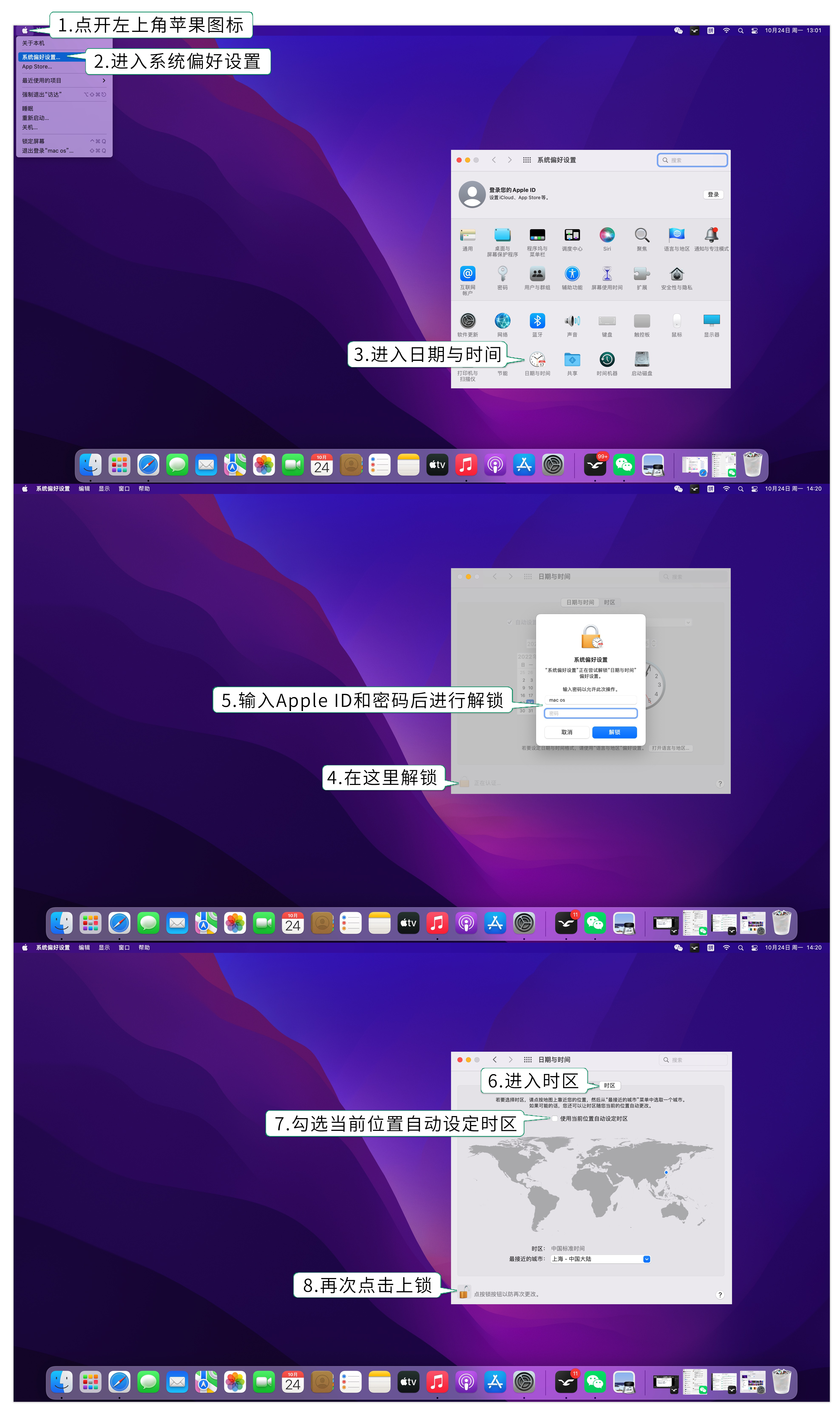The image size is (840, 1419).
Task: Click the Apple ID avatar in System Preferences
Action: click(x=472, y=194)
